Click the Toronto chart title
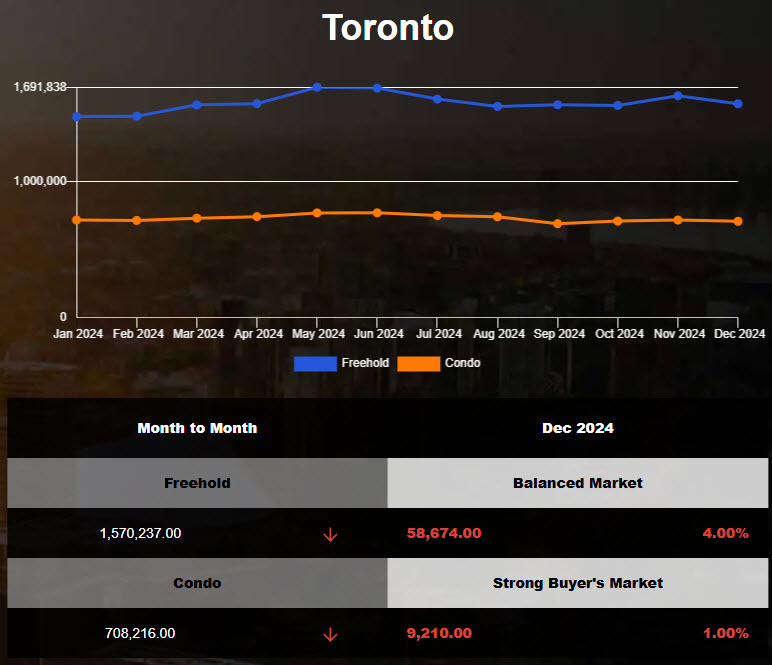The width and height of the screenshot is (772, 665). [387, 28]
